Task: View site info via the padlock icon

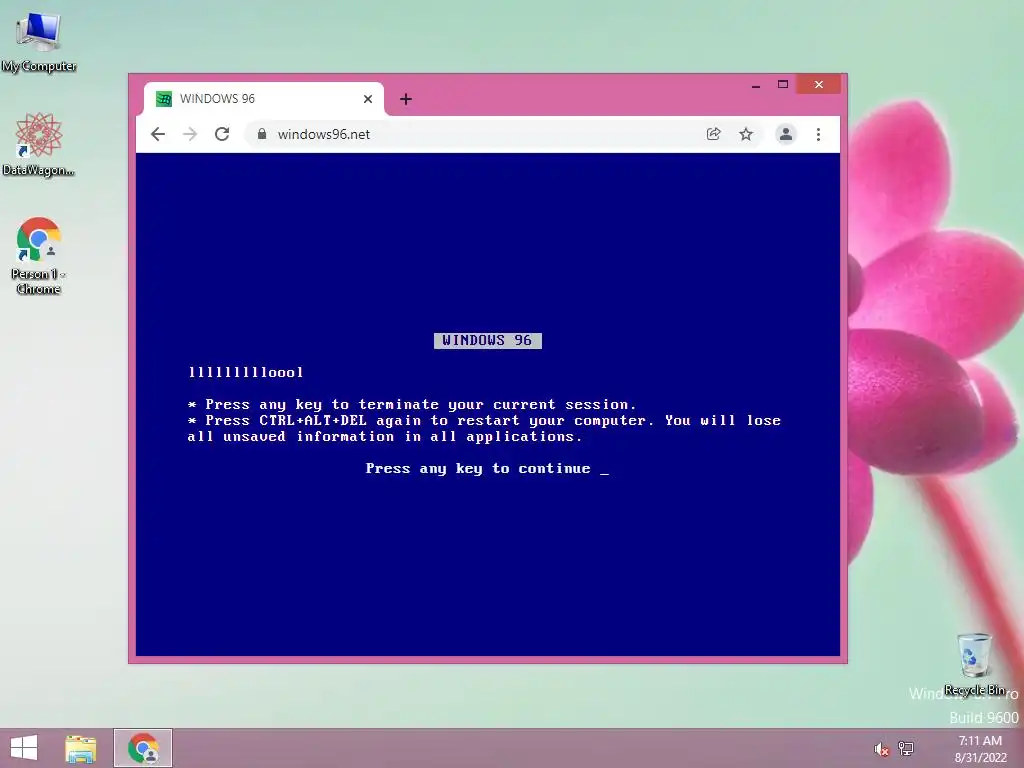Action: coord(262,134)
